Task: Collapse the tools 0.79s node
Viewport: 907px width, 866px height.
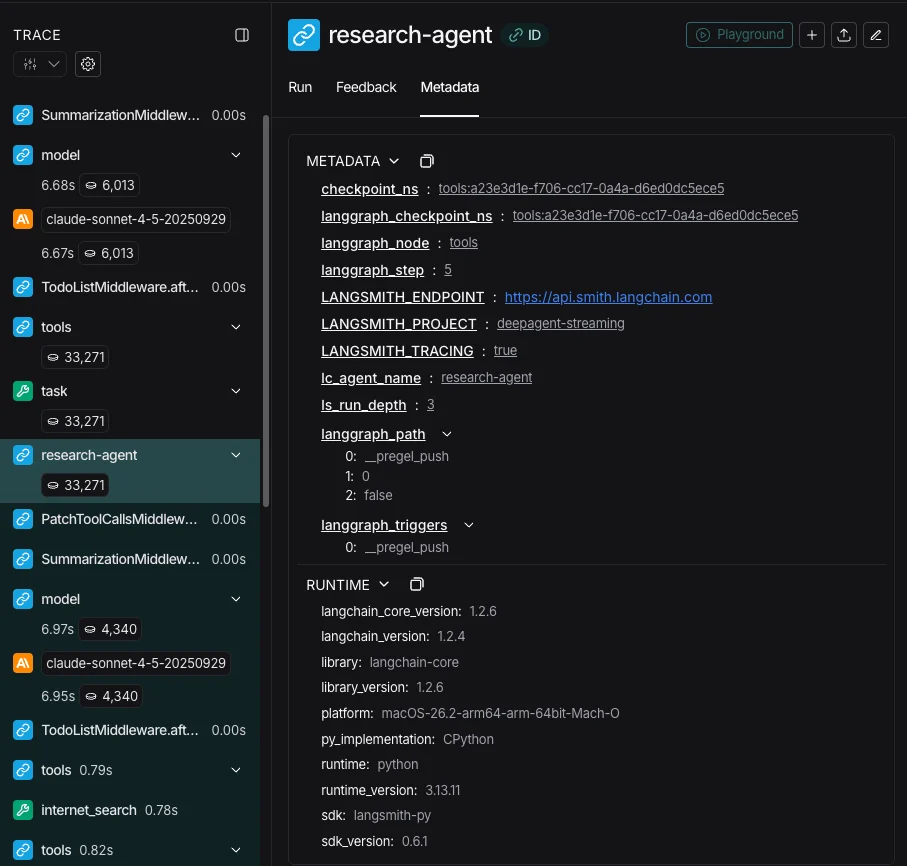Action: tap(235, 770)
